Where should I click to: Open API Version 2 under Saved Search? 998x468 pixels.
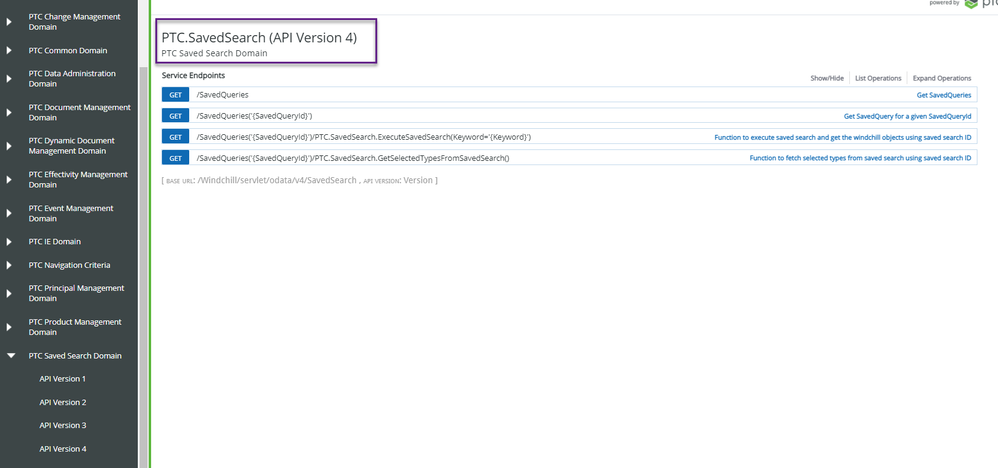pos(62,402)
